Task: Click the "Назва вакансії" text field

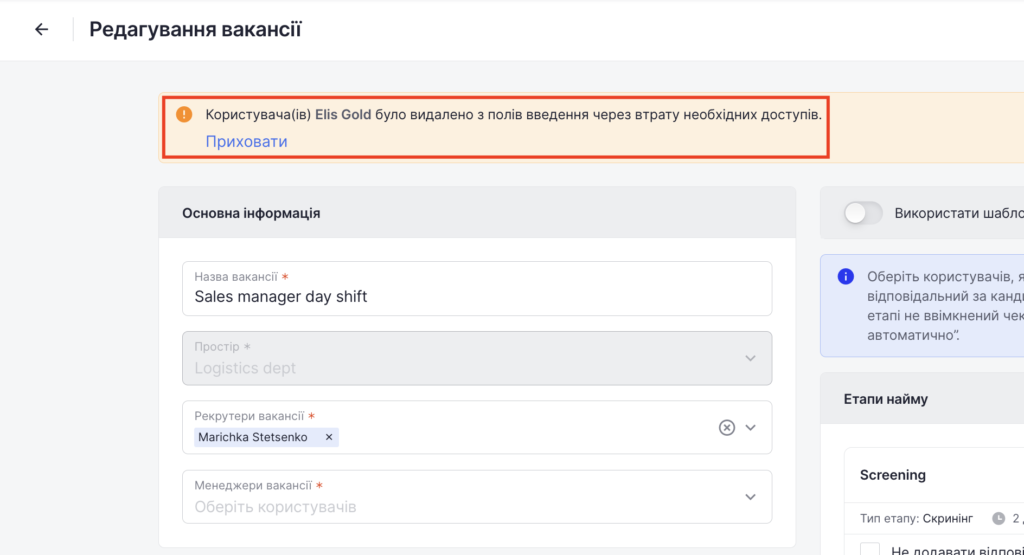Action: 476,296
